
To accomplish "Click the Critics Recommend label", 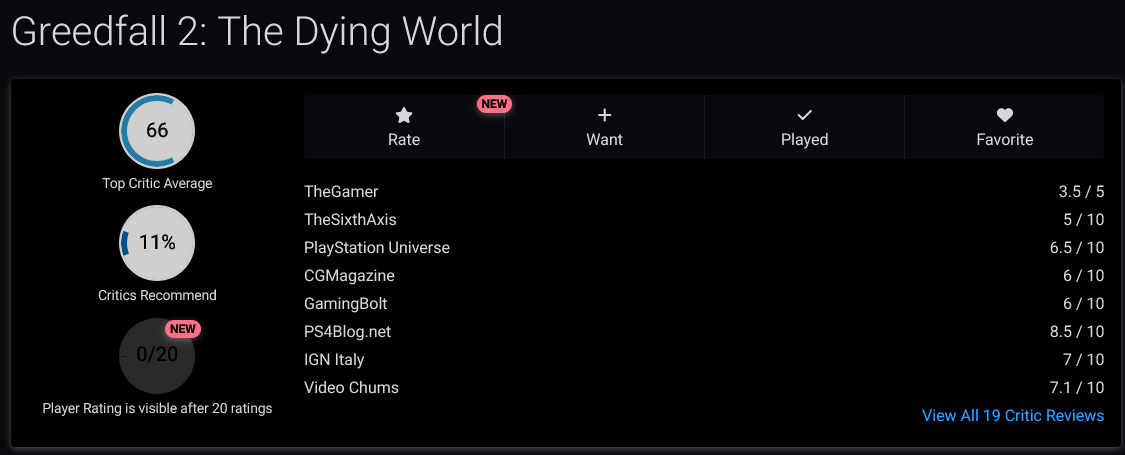I will (157, 295).
